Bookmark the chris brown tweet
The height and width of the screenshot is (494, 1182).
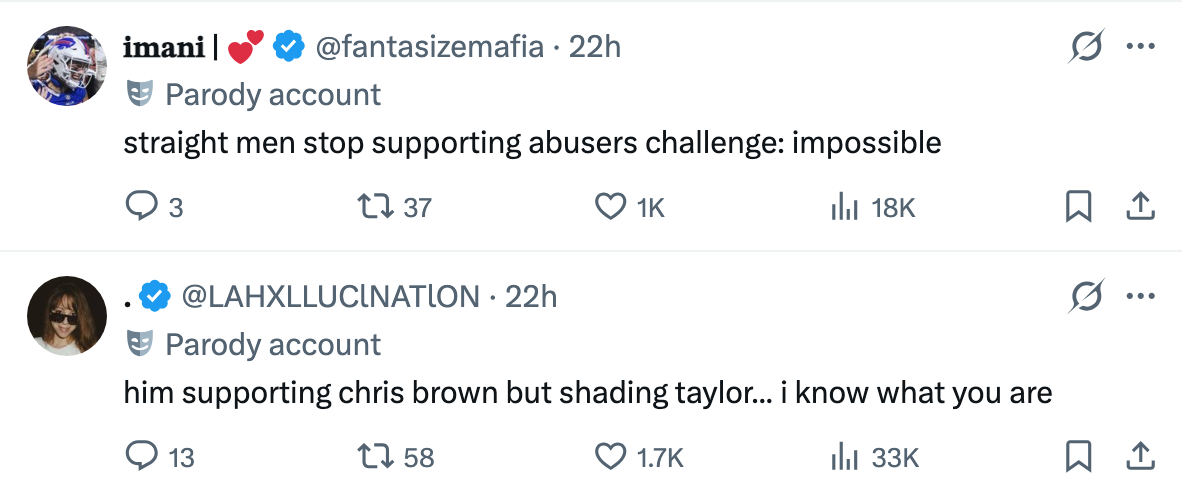(1078, 457)
